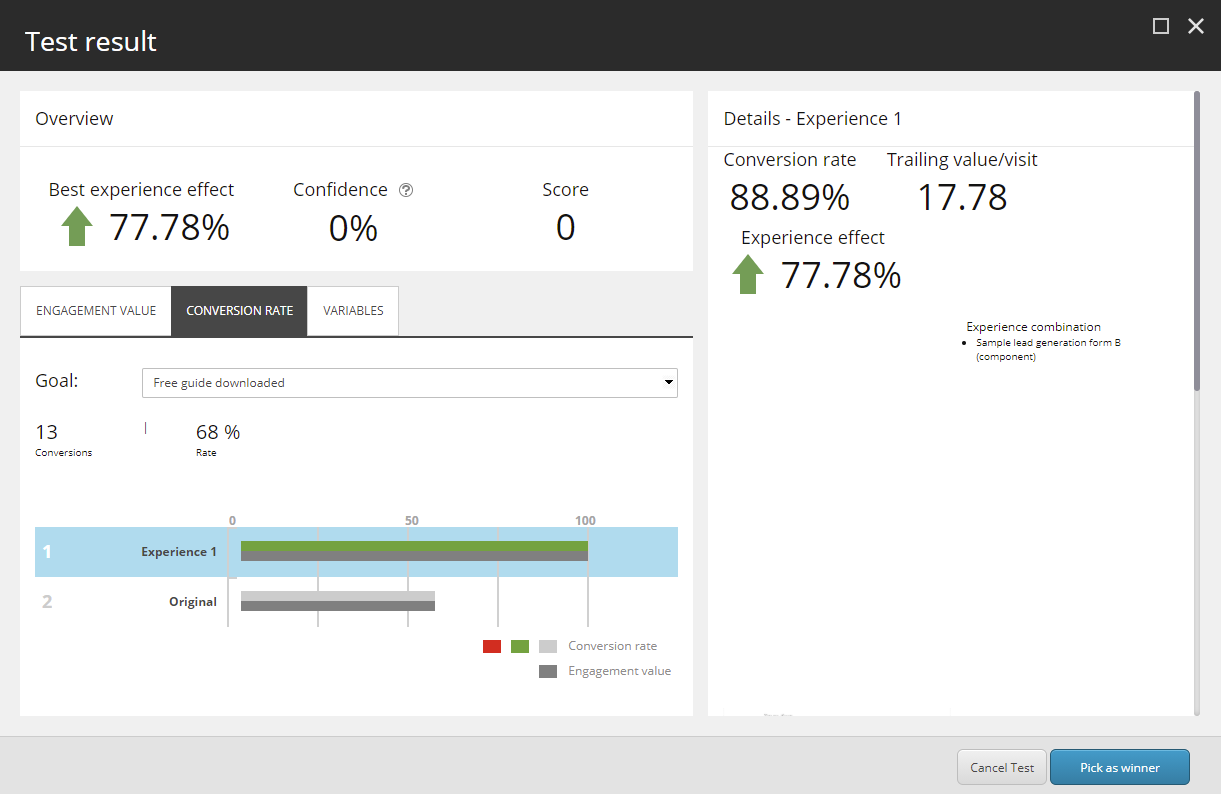Click the Details panel vertical scrollbar
Viewport: 1221px width, 794px height.
(x=1196, y=240)
